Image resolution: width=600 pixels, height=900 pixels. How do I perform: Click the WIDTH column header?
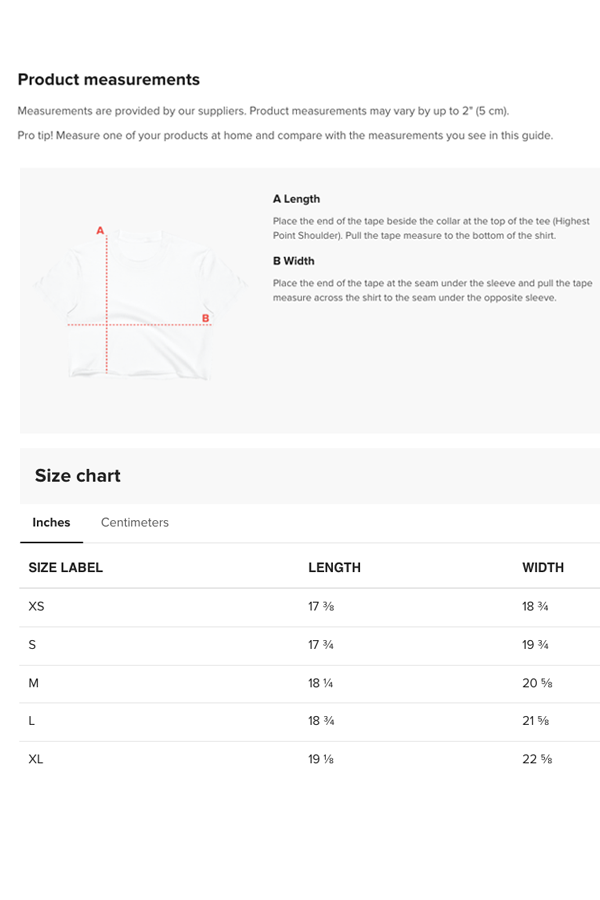[x=543, y=567]
